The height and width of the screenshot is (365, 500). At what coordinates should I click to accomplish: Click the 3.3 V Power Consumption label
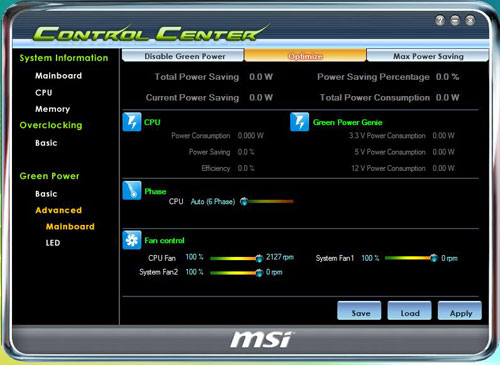[387, 136]
